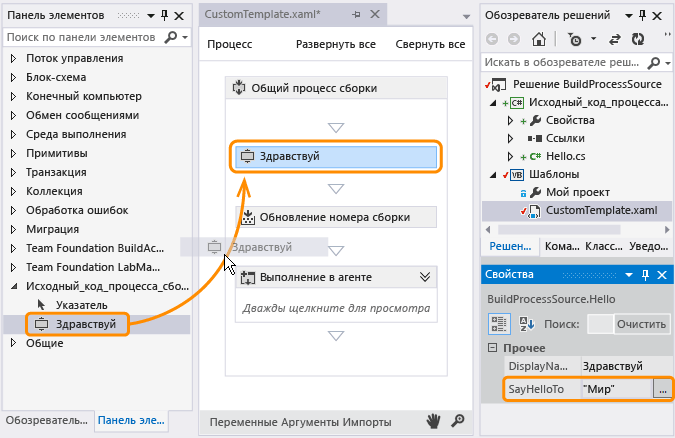Collapse Шаблоны project in Solution Explorer

point(493,174)
